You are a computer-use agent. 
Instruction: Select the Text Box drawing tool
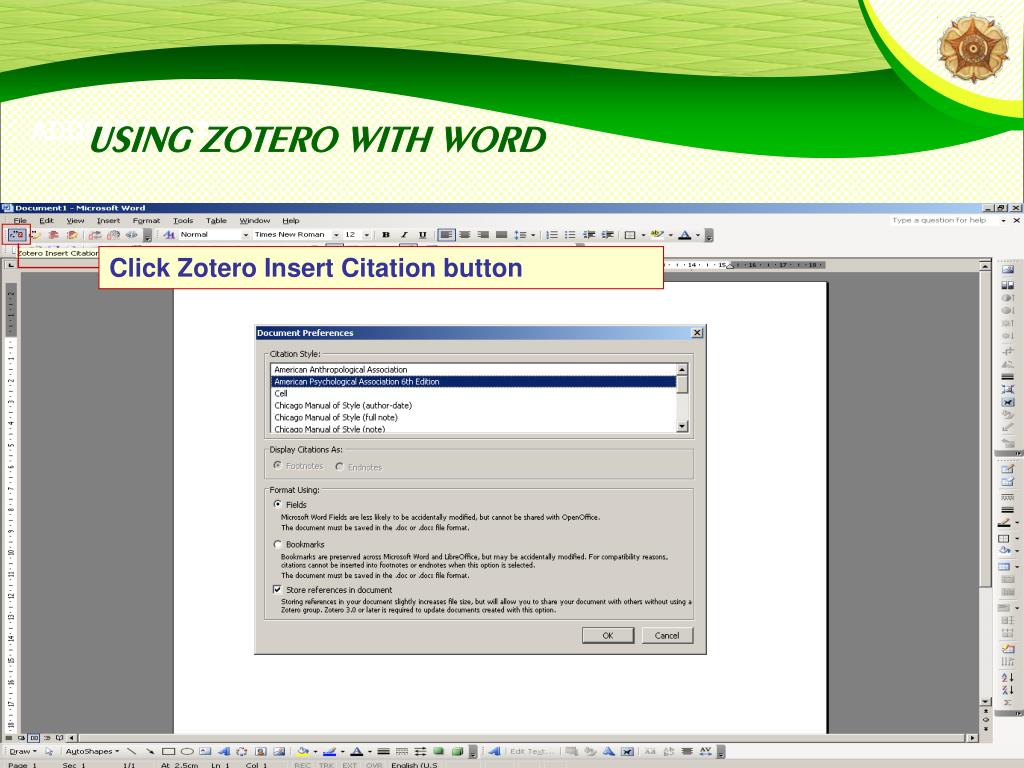pos(205,751)
